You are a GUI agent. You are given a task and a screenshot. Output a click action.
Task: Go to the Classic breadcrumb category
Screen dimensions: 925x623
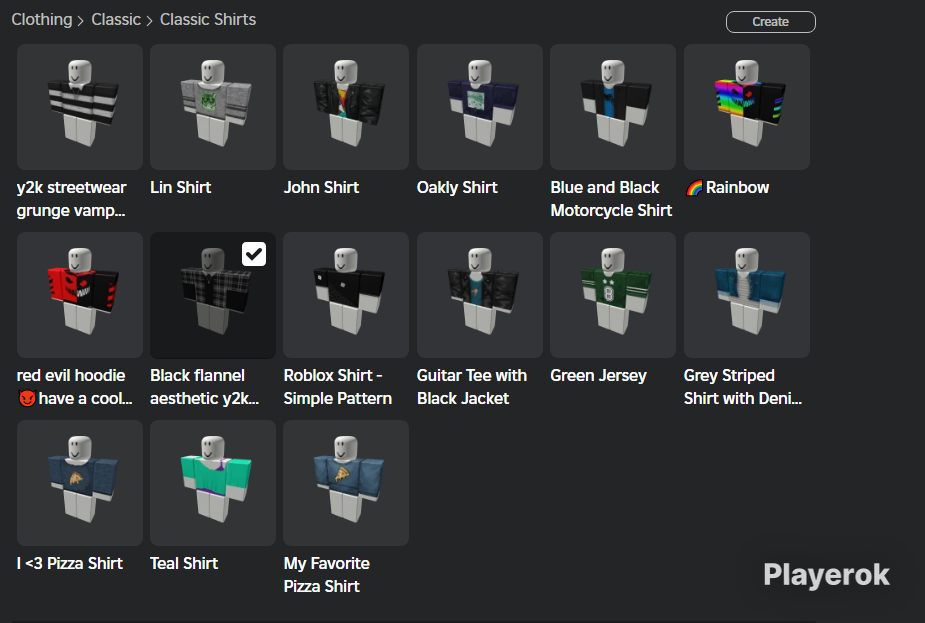pyautogui.click(x=116, y=19)
